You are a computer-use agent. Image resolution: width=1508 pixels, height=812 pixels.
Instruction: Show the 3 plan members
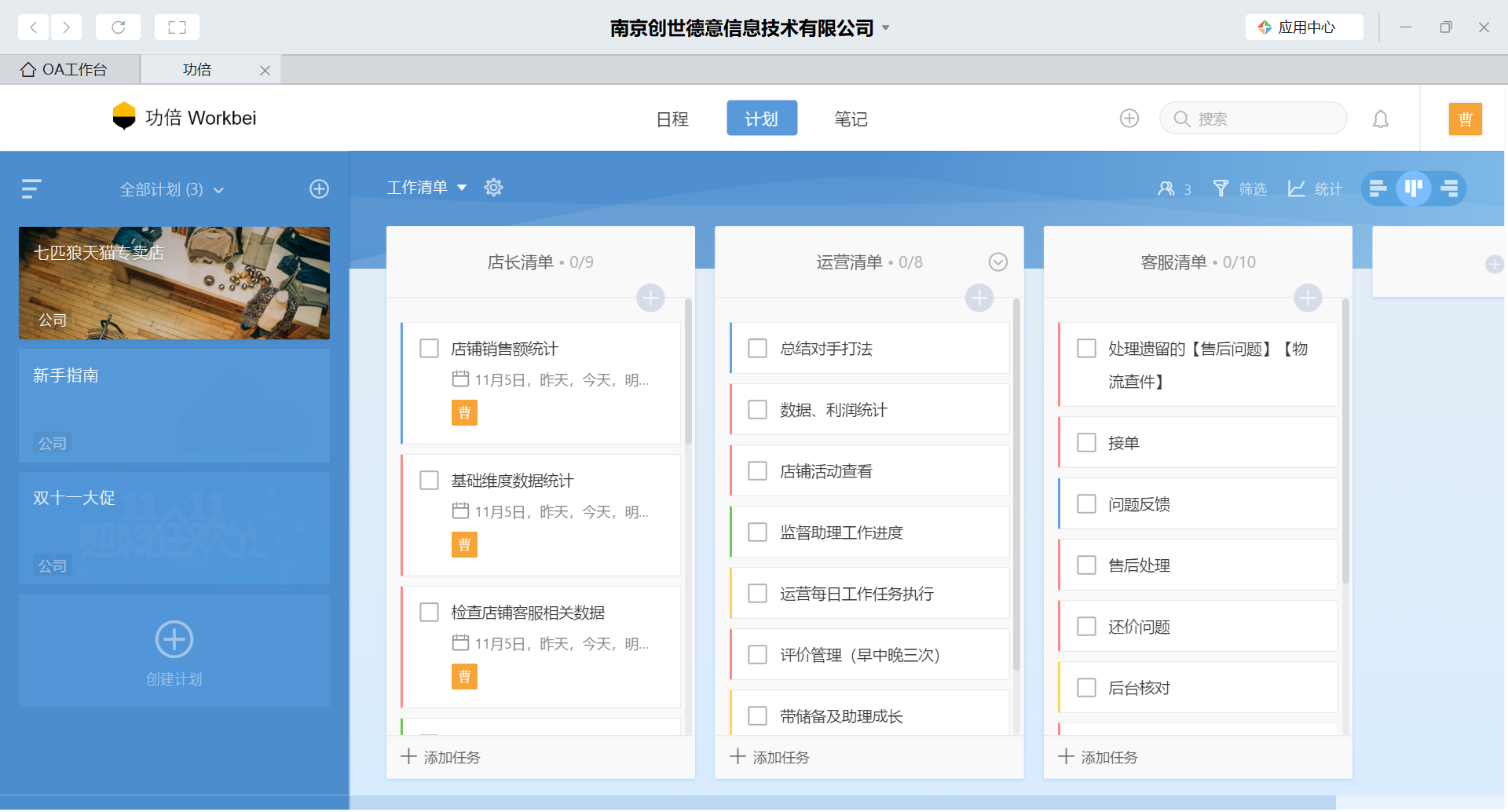(1174, 189)
